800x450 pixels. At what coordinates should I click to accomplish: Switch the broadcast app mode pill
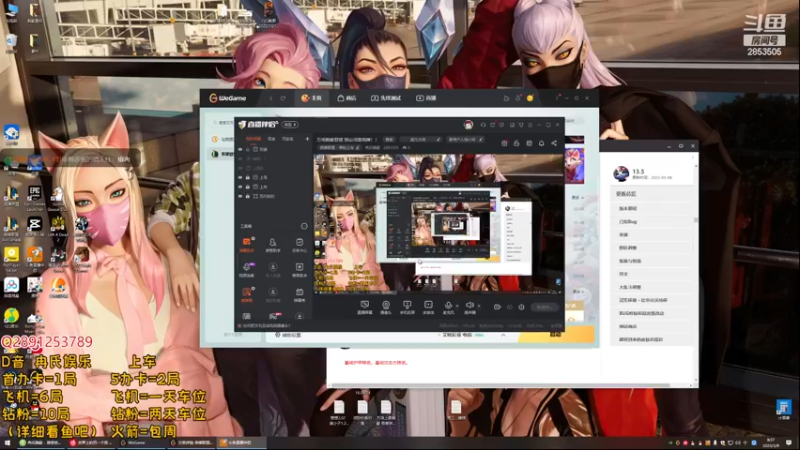click(290, 124)
